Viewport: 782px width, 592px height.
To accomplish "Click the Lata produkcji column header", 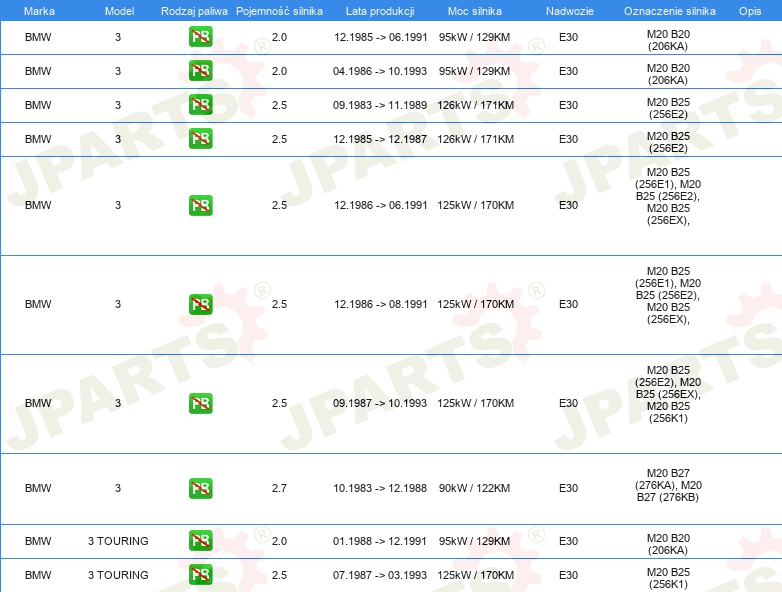I will click(380, 11).
